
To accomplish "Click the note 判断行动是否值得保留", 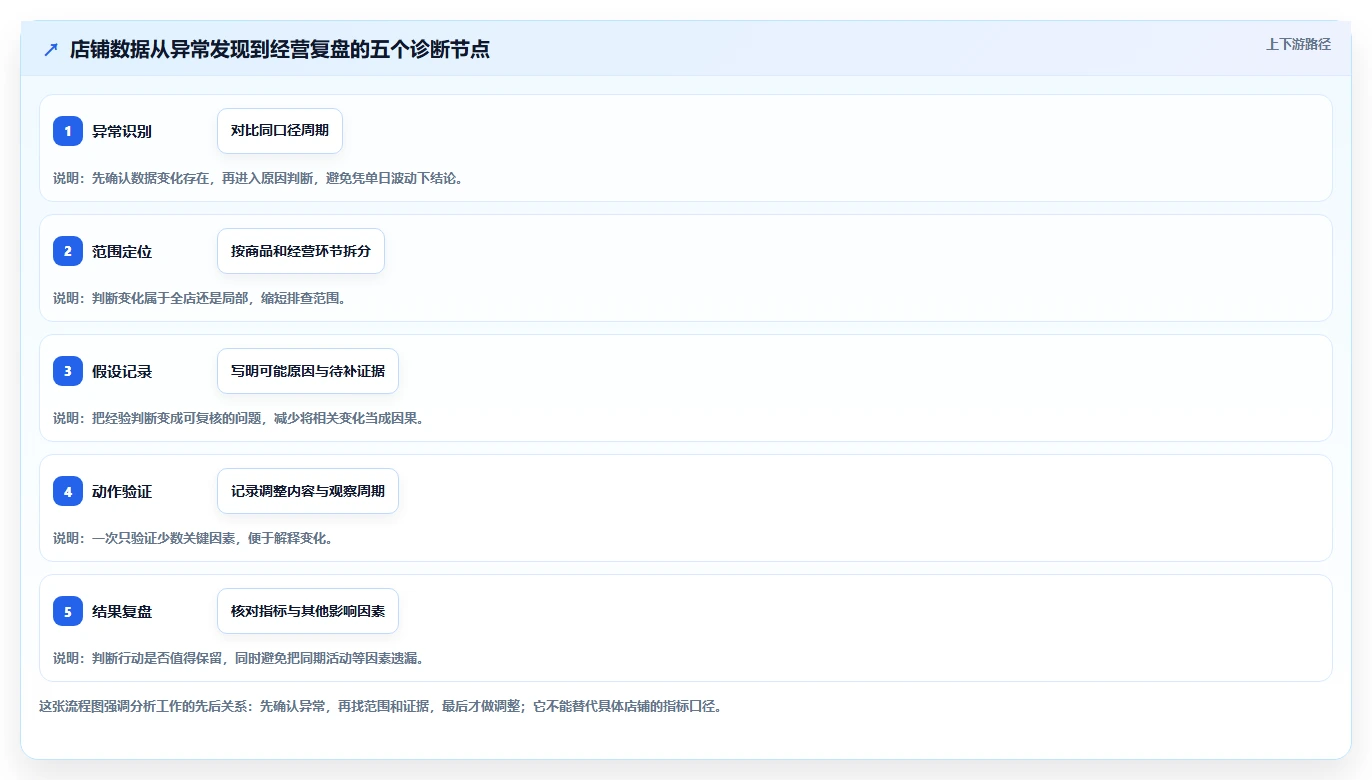I will coord(240,658).
